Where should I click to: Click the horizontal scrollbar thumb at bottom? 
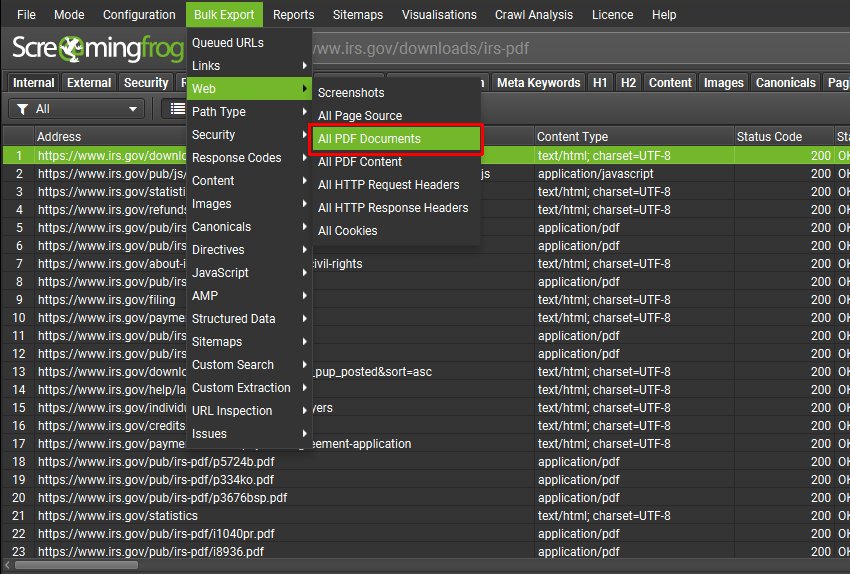76,565
